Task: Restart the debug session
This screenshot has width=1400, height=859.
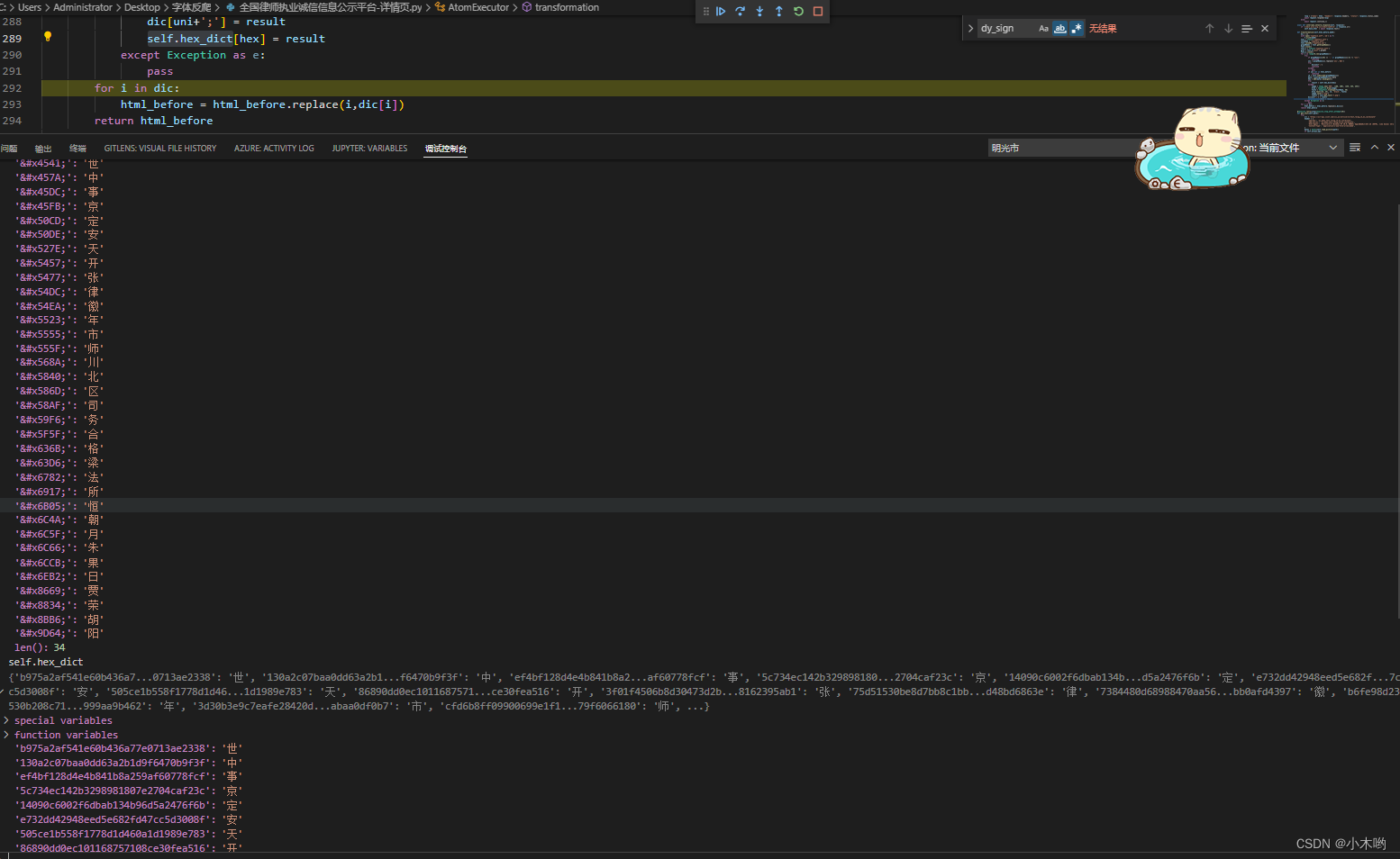Action: pos(798,12)
